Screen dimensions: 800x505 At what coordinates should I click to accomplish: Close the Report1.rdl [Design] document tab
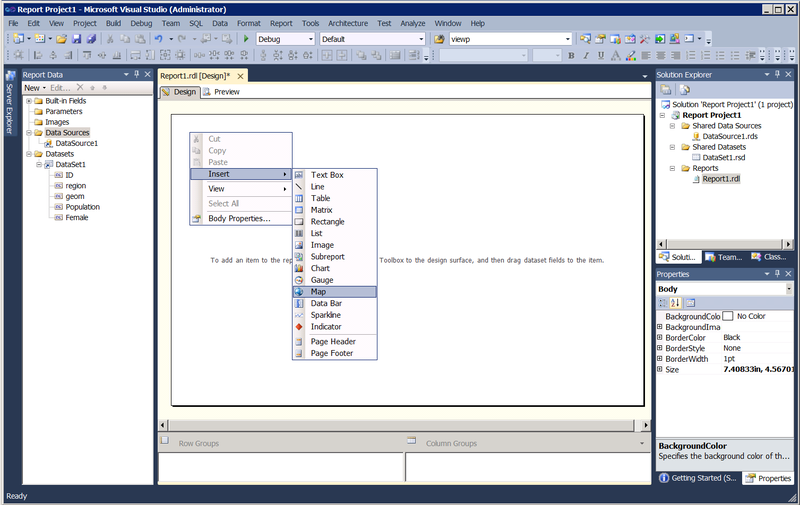[x=240, y=76]
